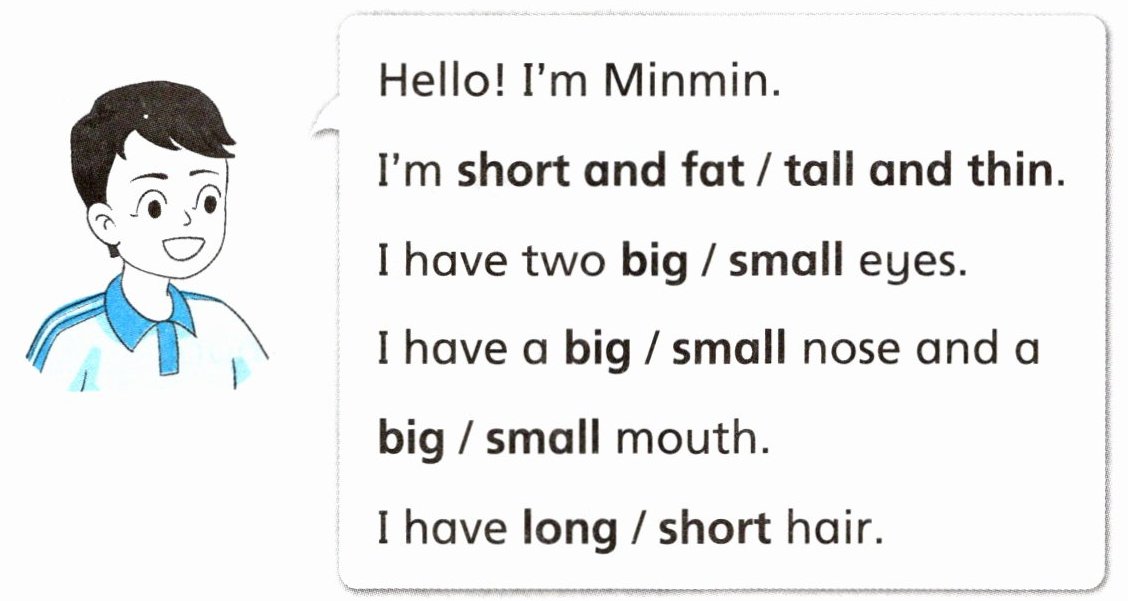Click the word "eyes"
This screenshot has height=601, width=1128.
pyautogui.click(x=912, y=262)
